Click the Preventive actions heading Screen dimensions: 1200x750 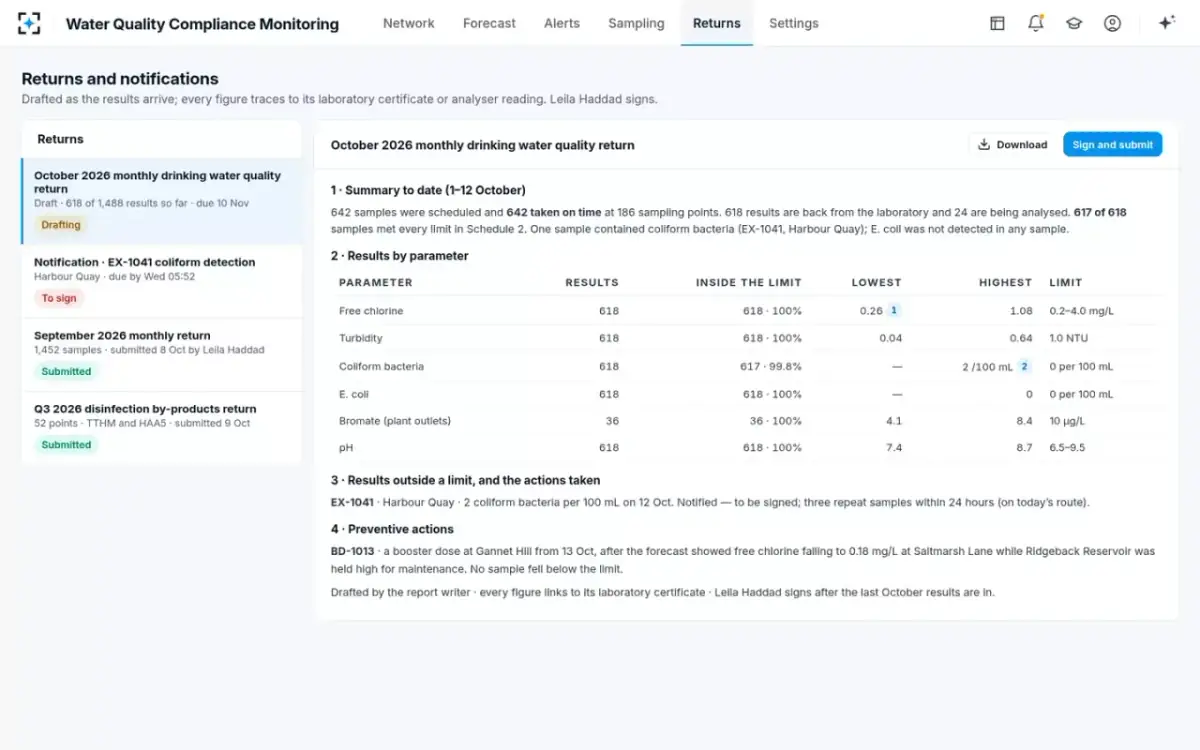392,529
